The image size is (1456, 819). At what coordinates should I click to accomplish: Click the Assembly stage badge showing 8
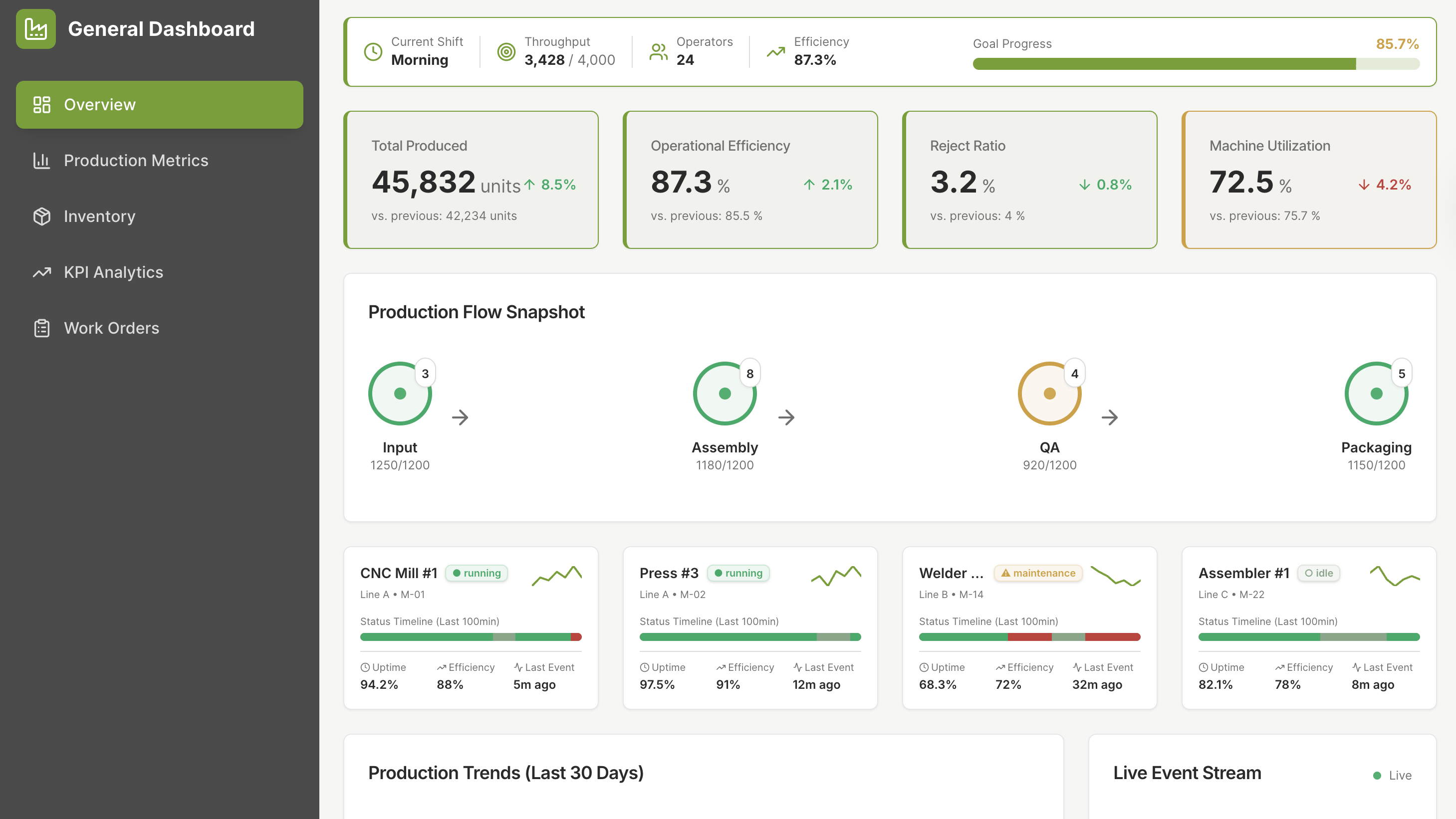[x=750, y=373]
